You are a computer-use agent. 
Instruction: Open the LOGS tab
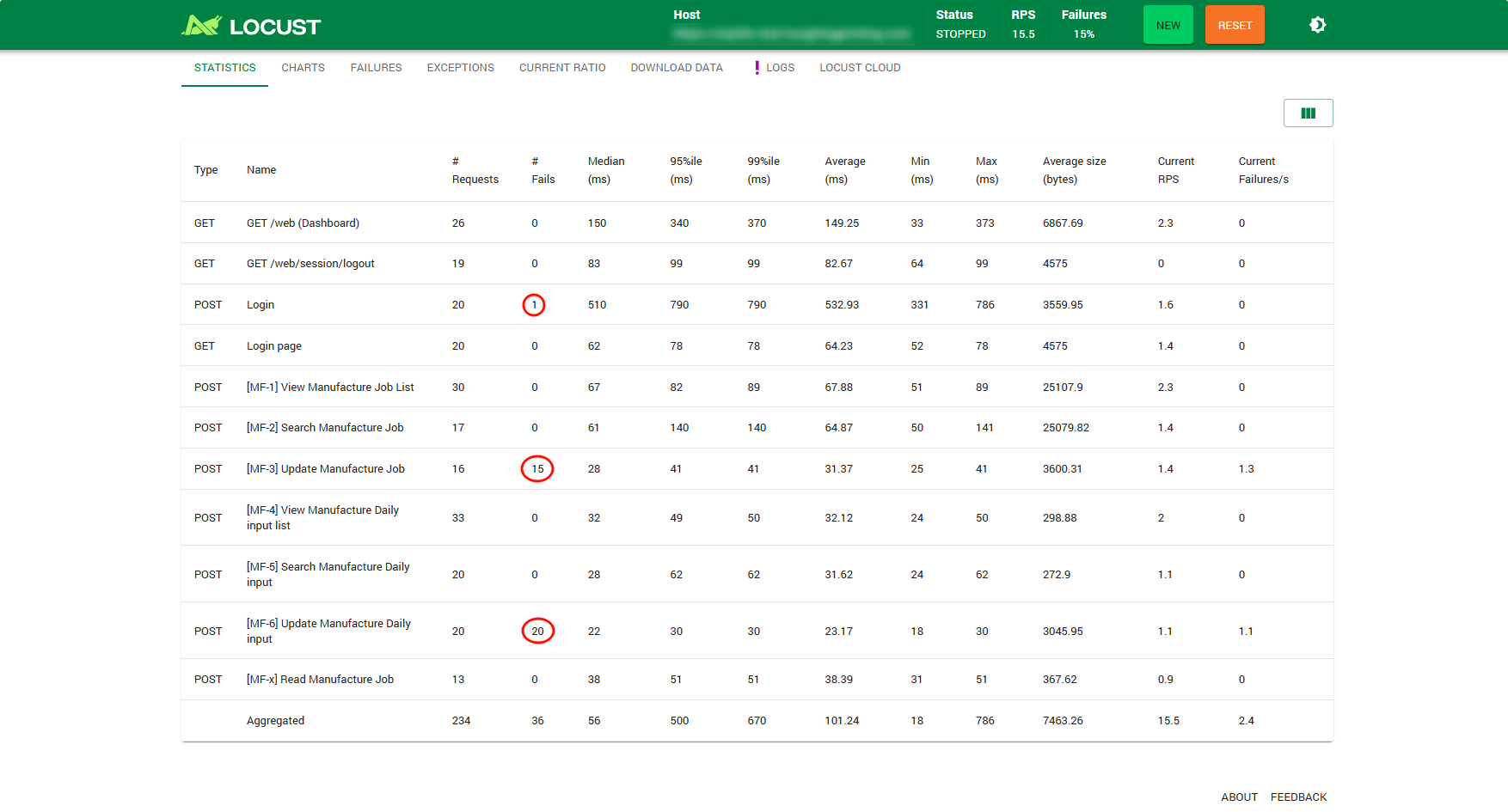(779, 67)
